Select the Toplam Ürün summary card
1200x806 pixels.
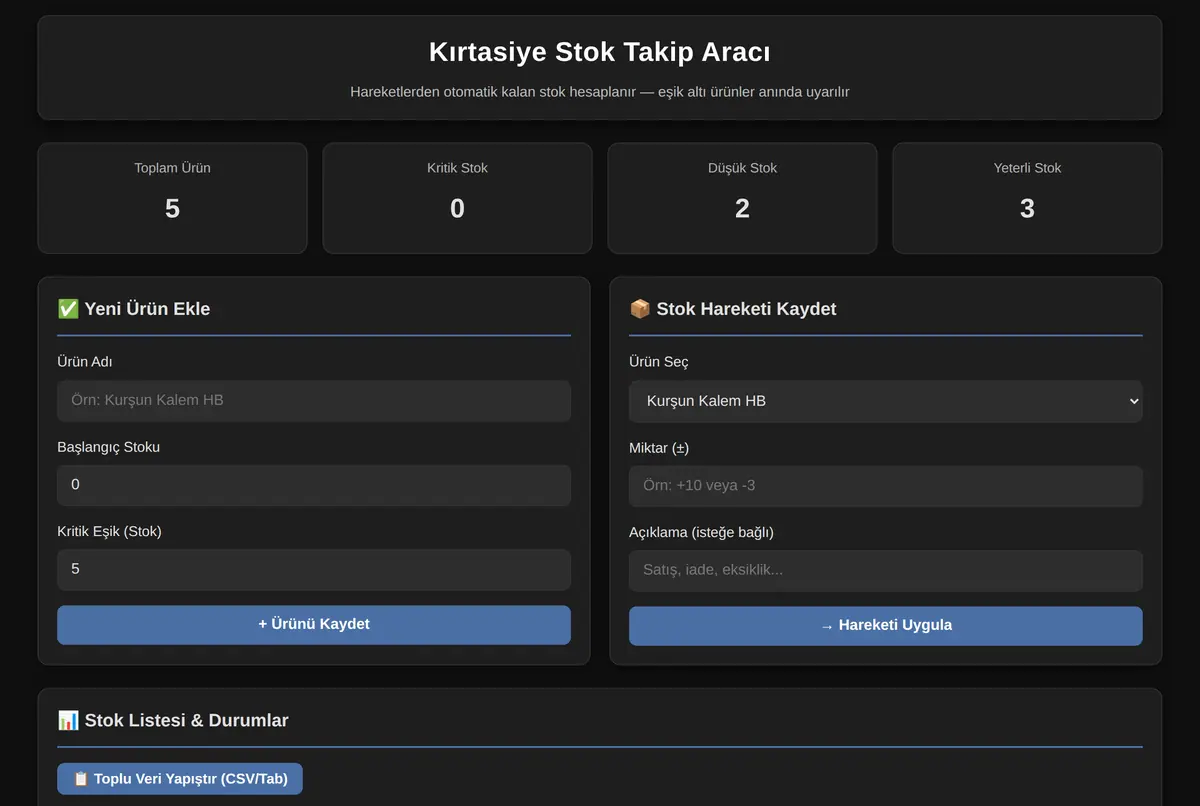(172, 198)
